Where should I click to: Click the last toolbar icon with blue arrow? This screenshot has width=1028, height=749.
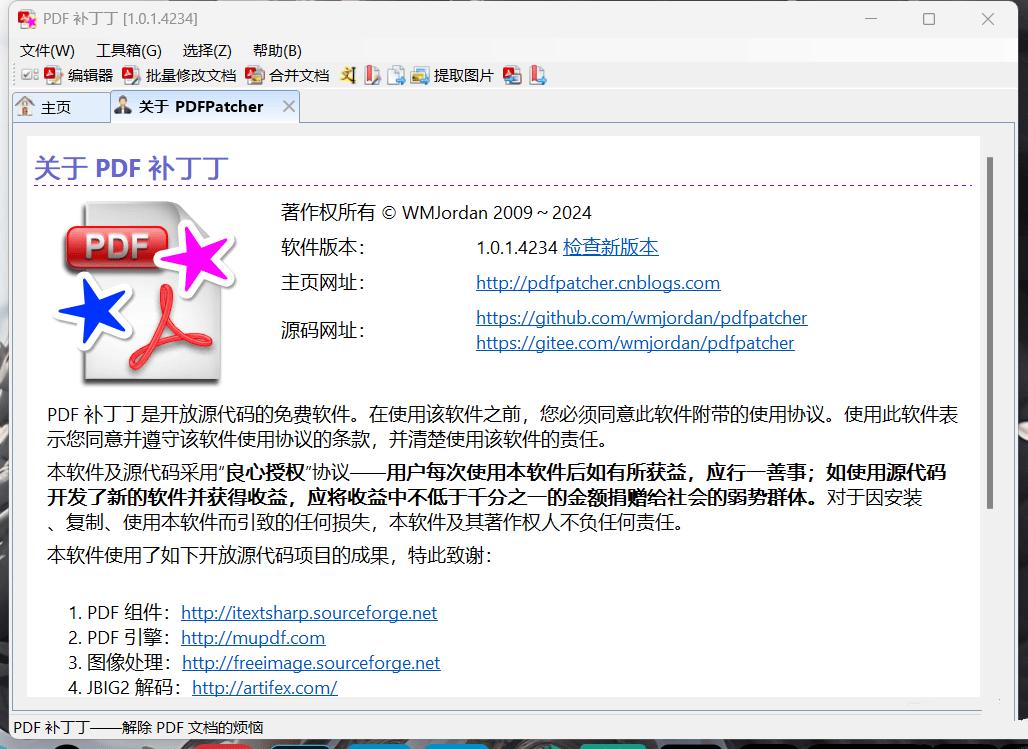tap(538, 75)
